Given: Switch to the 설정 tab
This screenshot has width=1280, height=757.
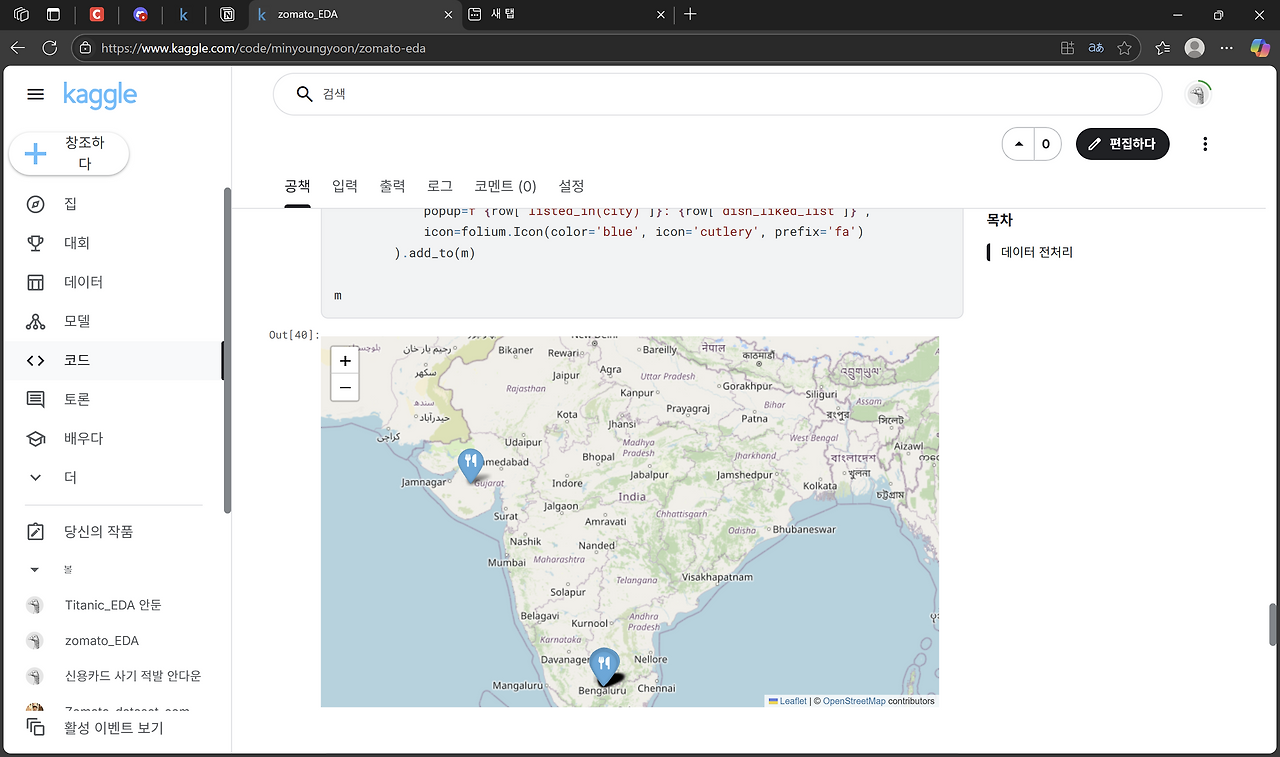Looking at the screenshot, I should pyautogui.click(x=571, y=186).
